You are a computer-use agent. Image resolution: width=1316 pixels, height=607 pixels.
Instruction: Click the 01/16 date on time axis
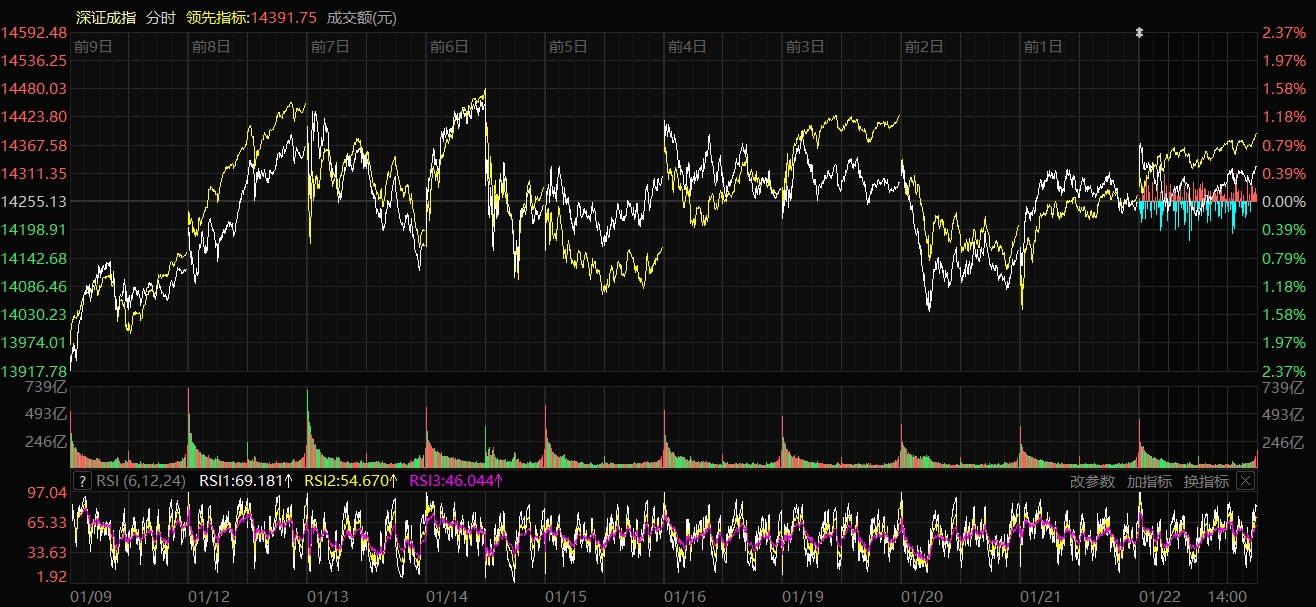[685, 596]
